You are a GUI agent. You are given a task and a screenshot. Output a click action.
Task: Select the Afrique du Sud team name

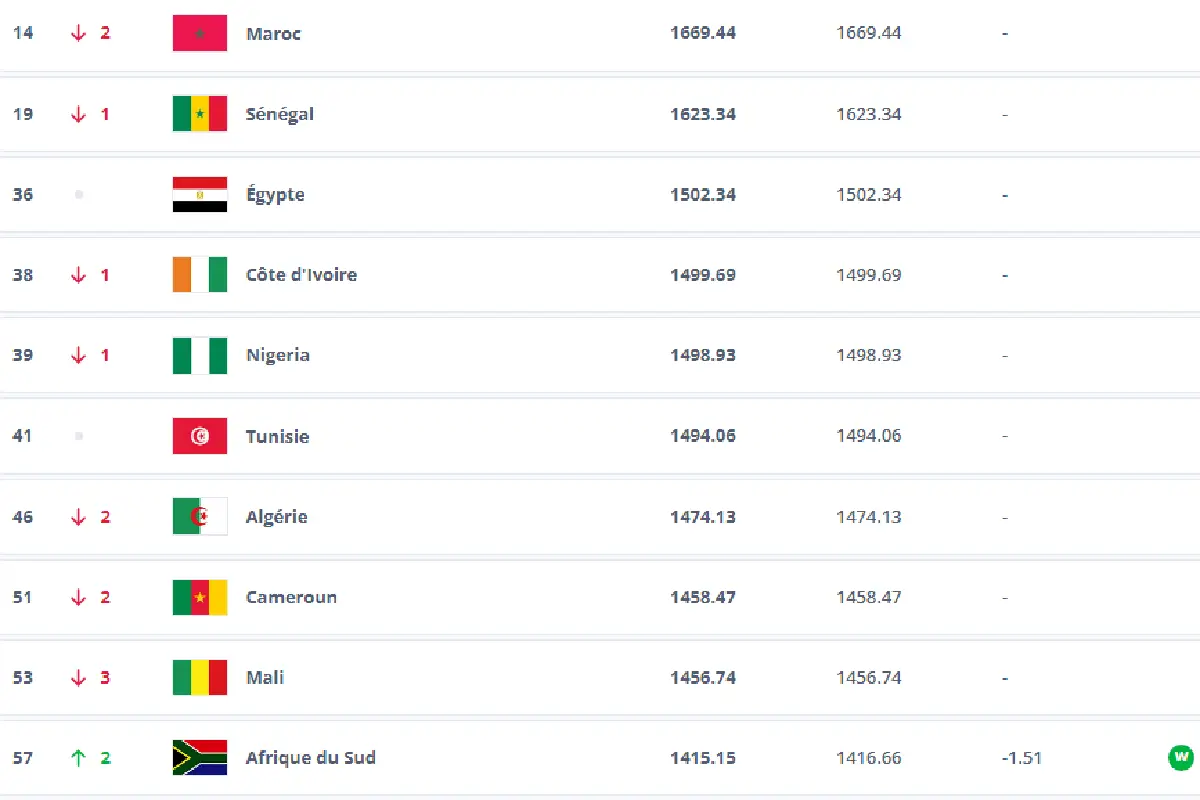(x=310, y=758)
